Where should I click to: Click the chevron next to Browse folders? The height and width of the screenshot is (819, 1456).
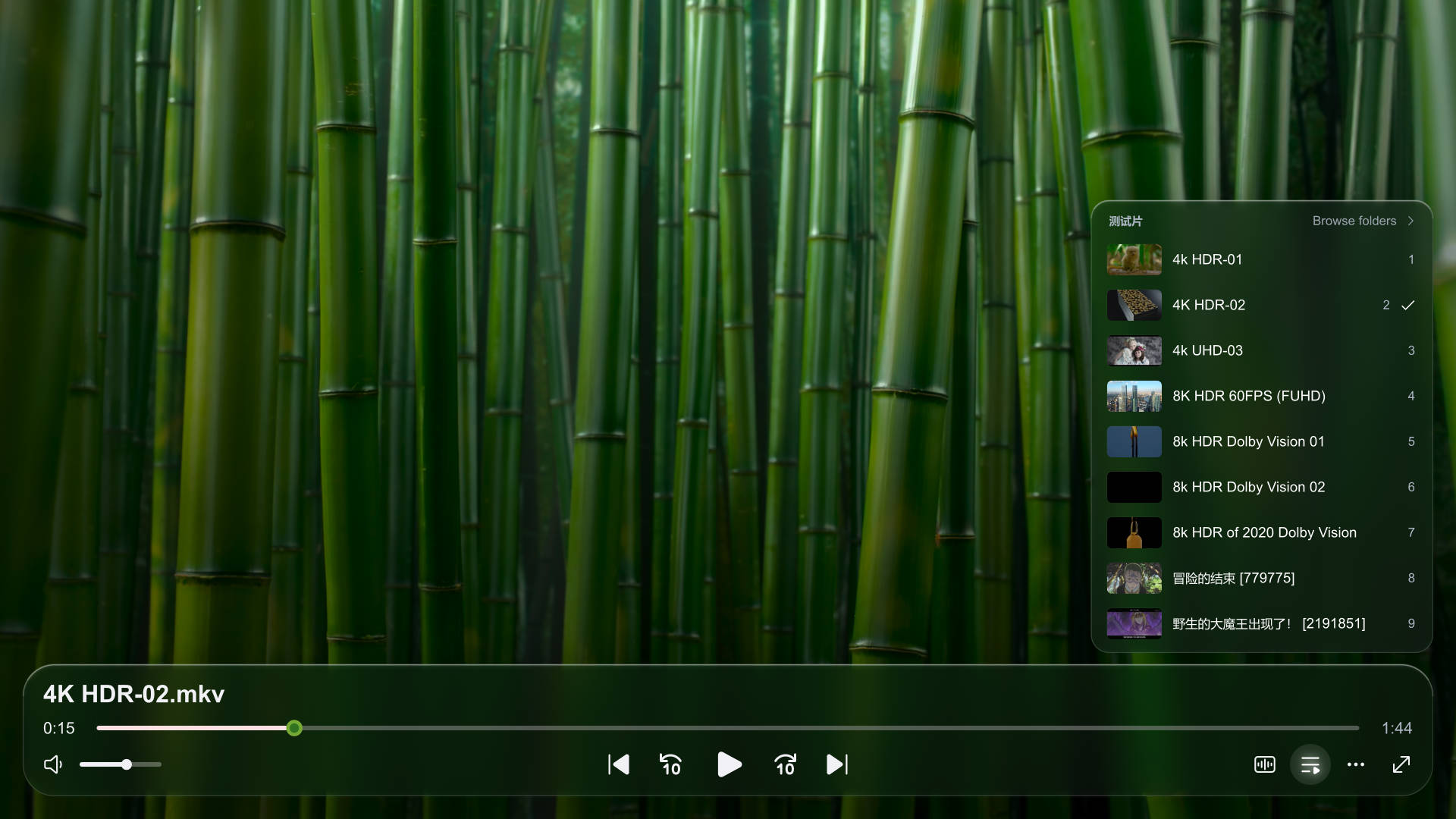point(1410,221)
